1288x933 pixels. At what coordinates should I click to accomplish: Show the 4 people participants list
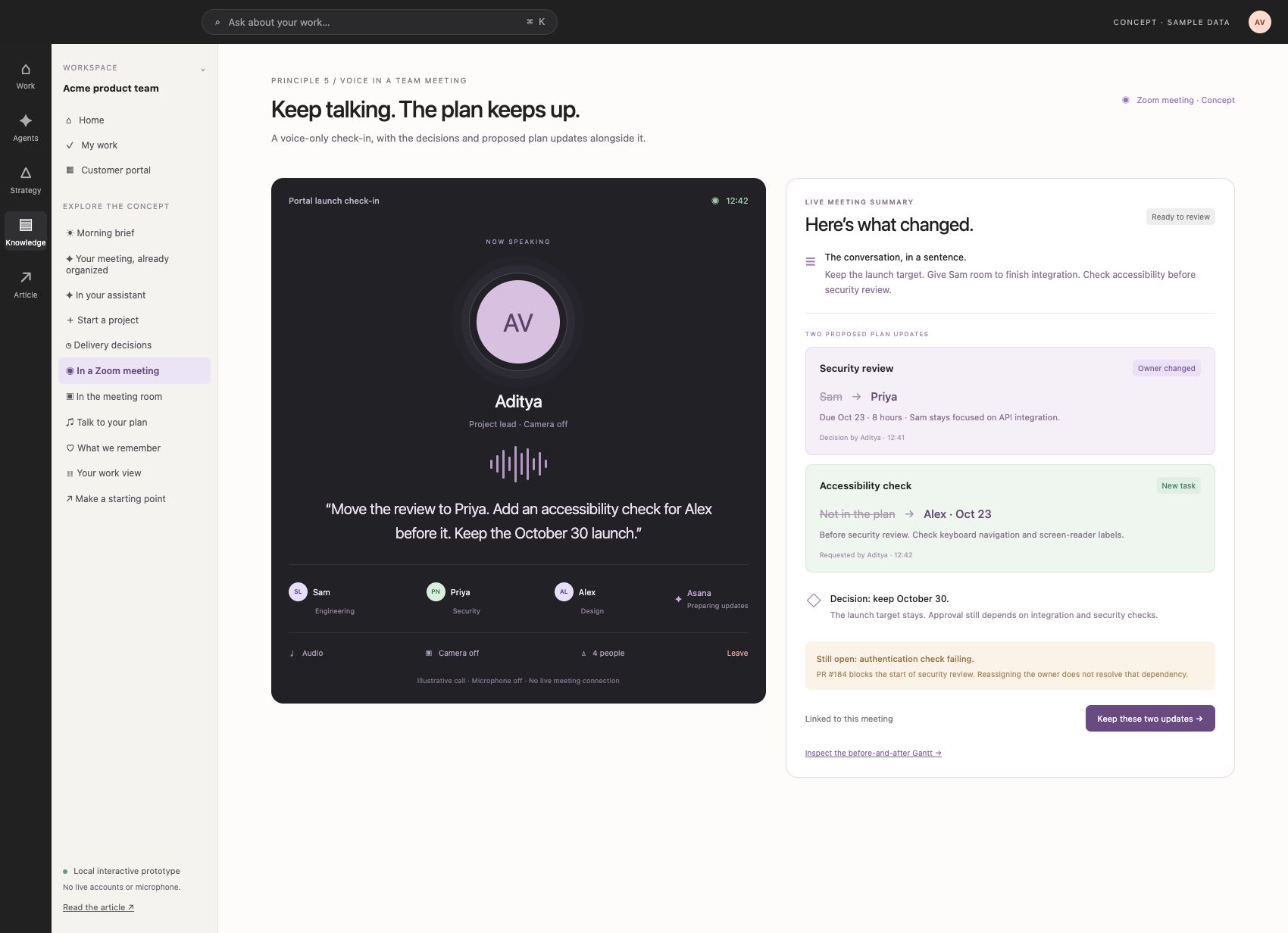[602, 653]
